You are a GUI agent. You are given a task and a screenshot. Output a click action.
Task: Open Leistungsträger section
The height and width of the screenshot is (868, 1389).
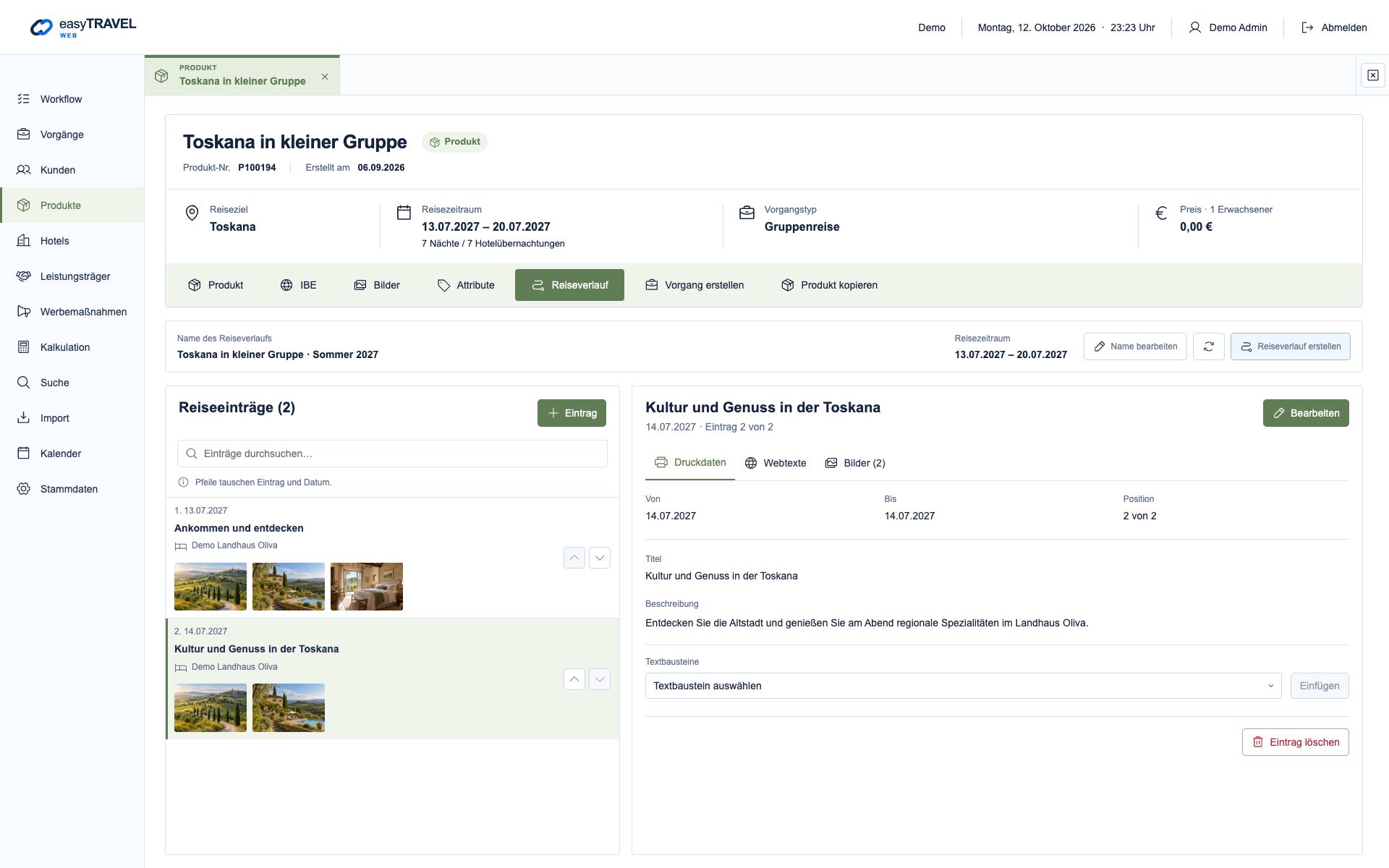tap(72, 276)
